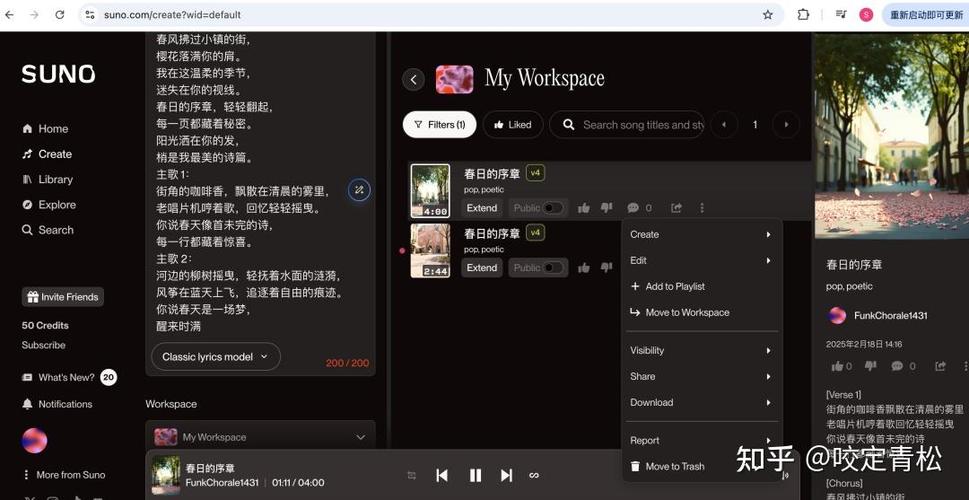
Task: Dislike the 2:44 song with thumbs down
Action: pyautogui.click(x=607, y=268)
